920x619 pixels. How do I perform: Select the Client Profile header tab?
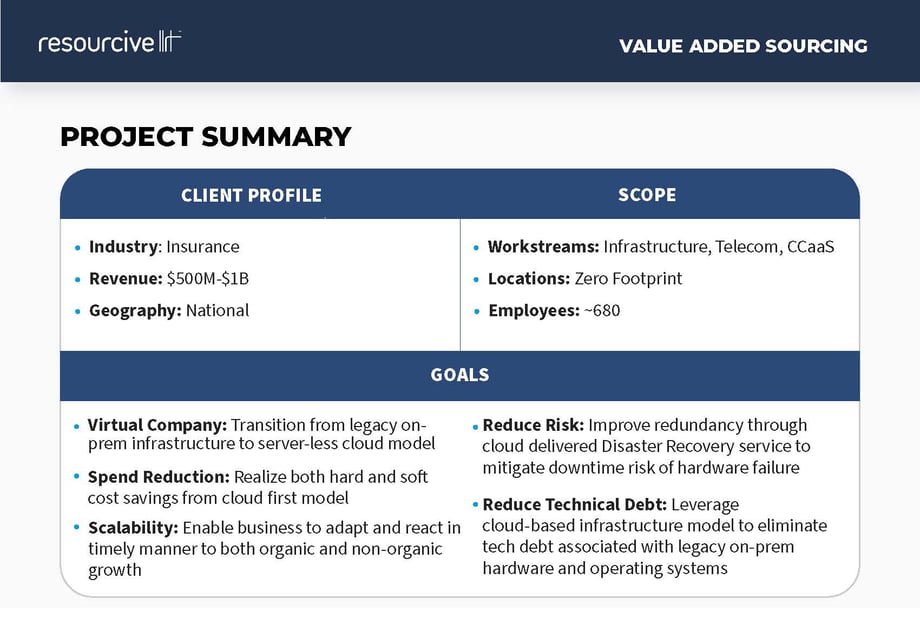pos(251,195)
